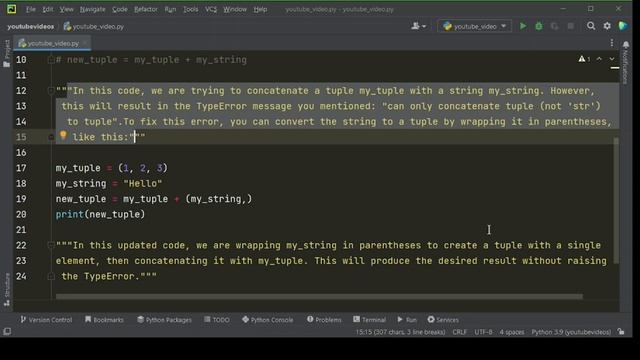
Task: Click the warnings indicator in editor
Action: pos(584,59)
